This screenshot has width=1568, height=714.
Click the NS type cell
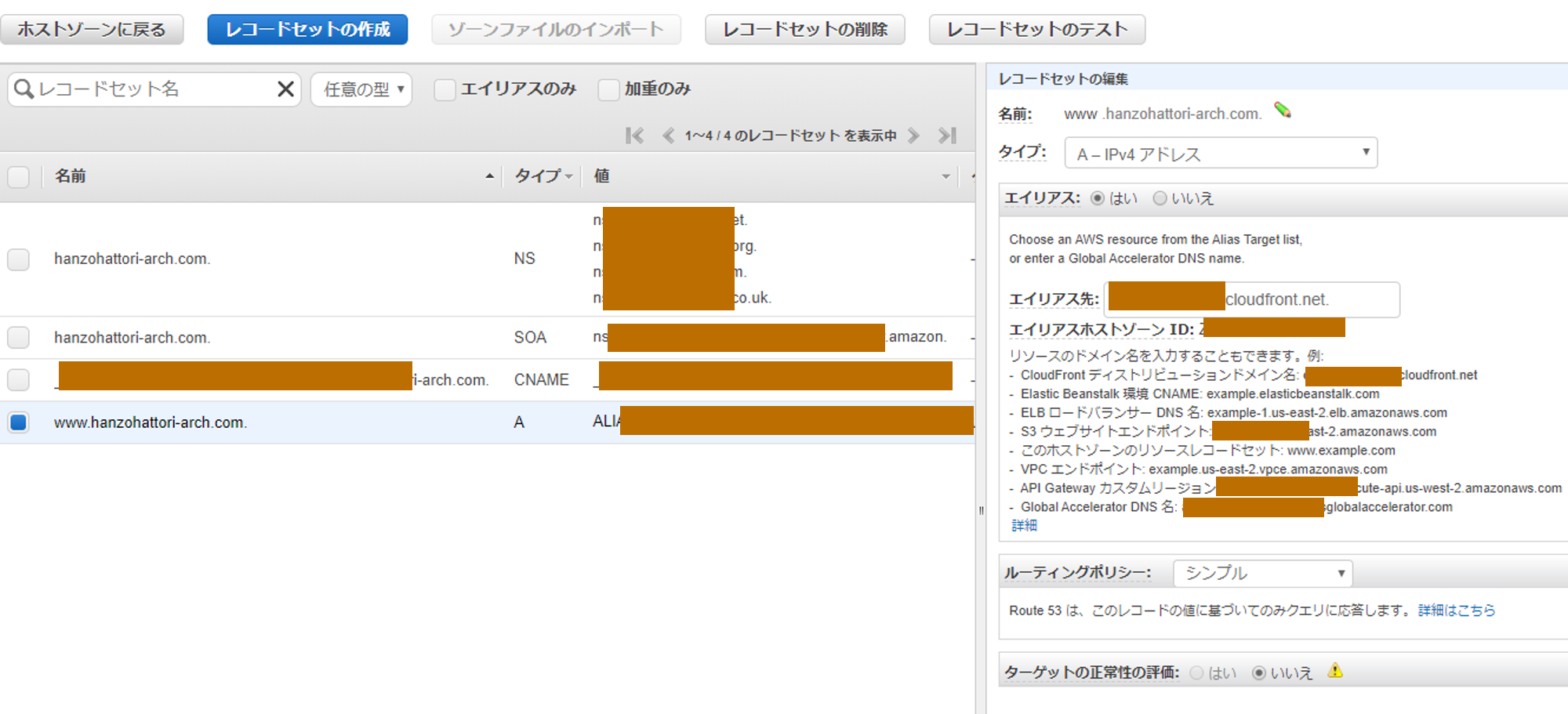point(524,259)
